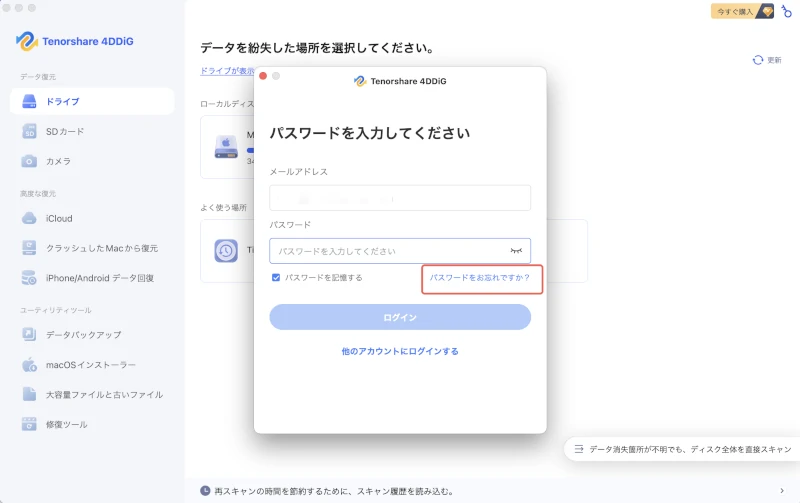Click スキャン履歴を読み込む bar text

(334, 491)
